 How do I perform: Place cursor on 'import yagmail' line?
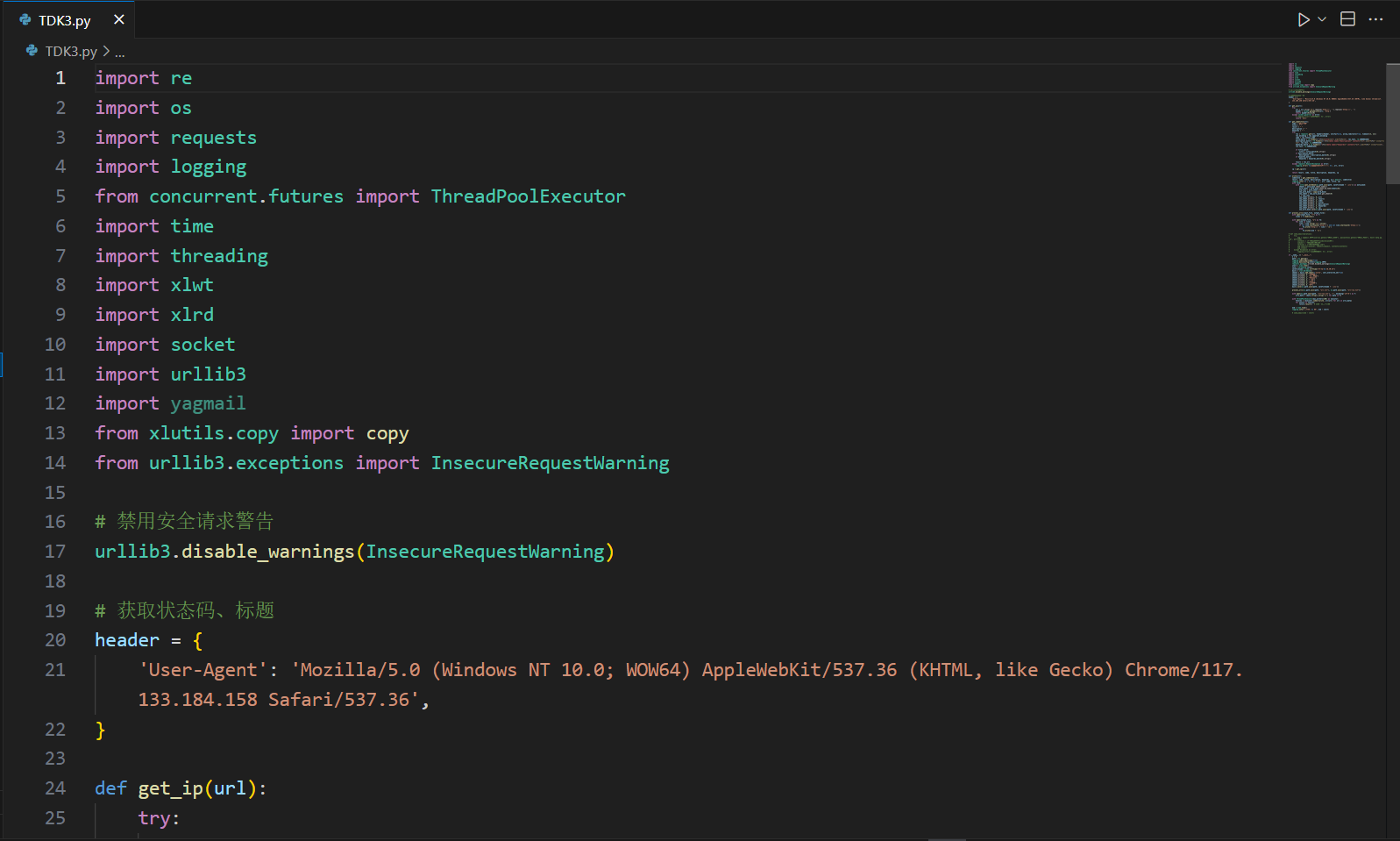(x=170, y=403)
